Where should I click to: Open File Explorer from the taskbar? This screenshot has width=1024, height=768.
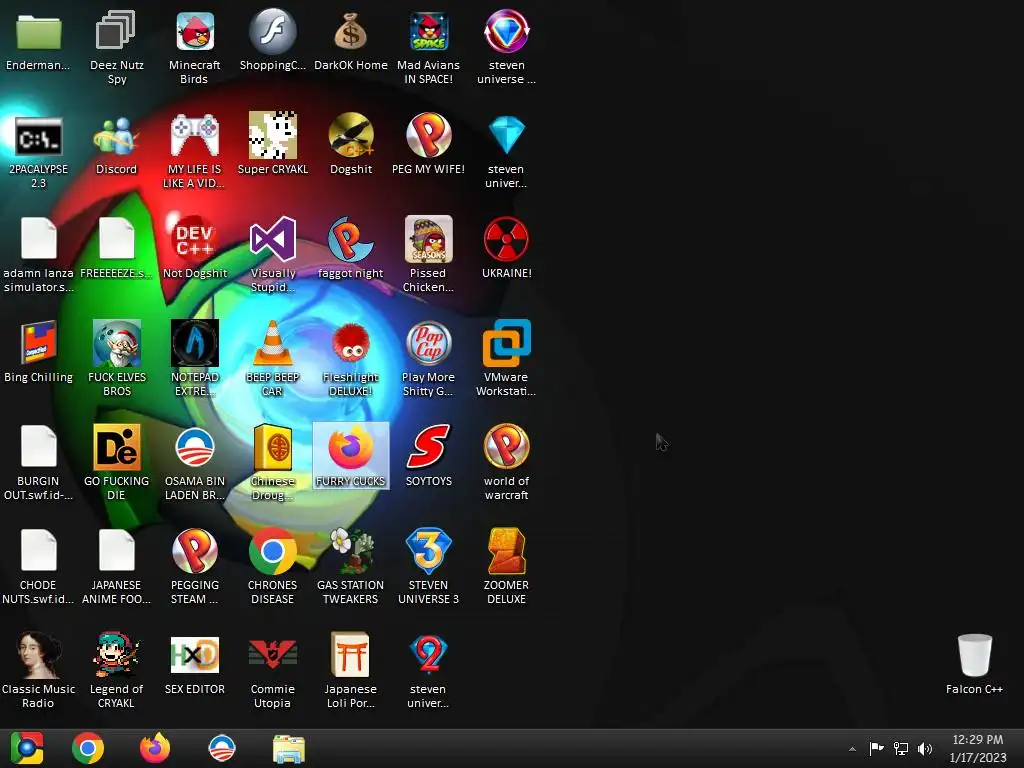[289, 749]
